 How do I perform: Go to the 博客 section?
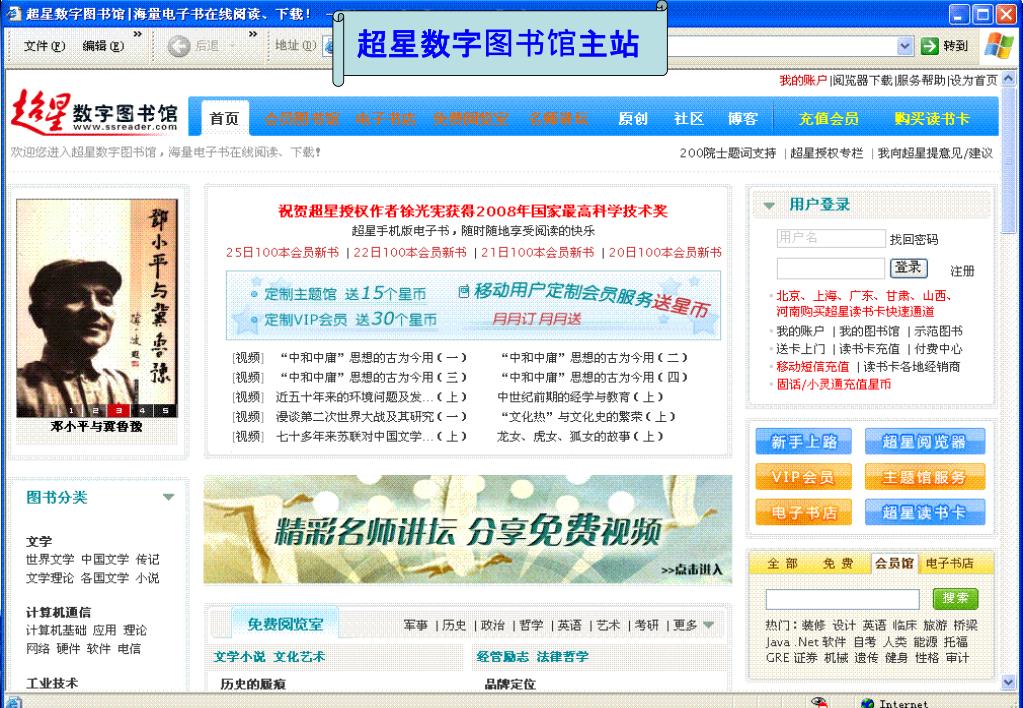743,118
